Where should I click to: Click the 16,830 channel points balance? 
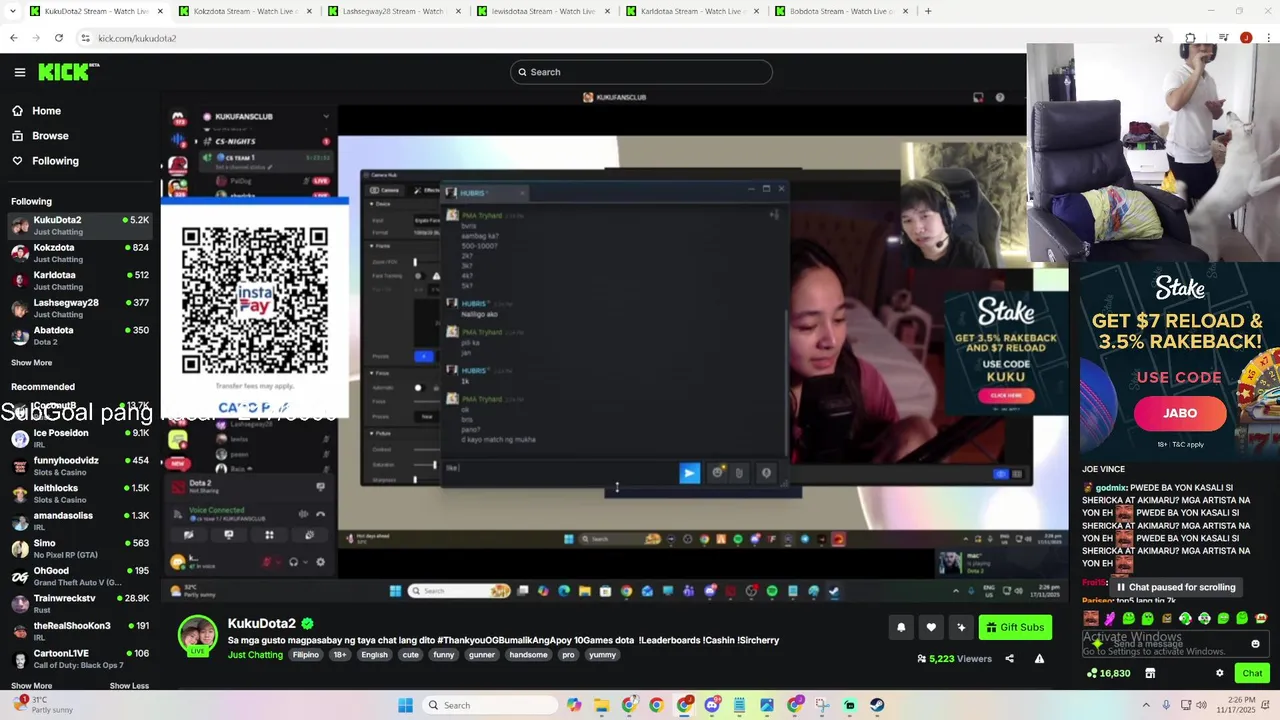[1108, 673]
